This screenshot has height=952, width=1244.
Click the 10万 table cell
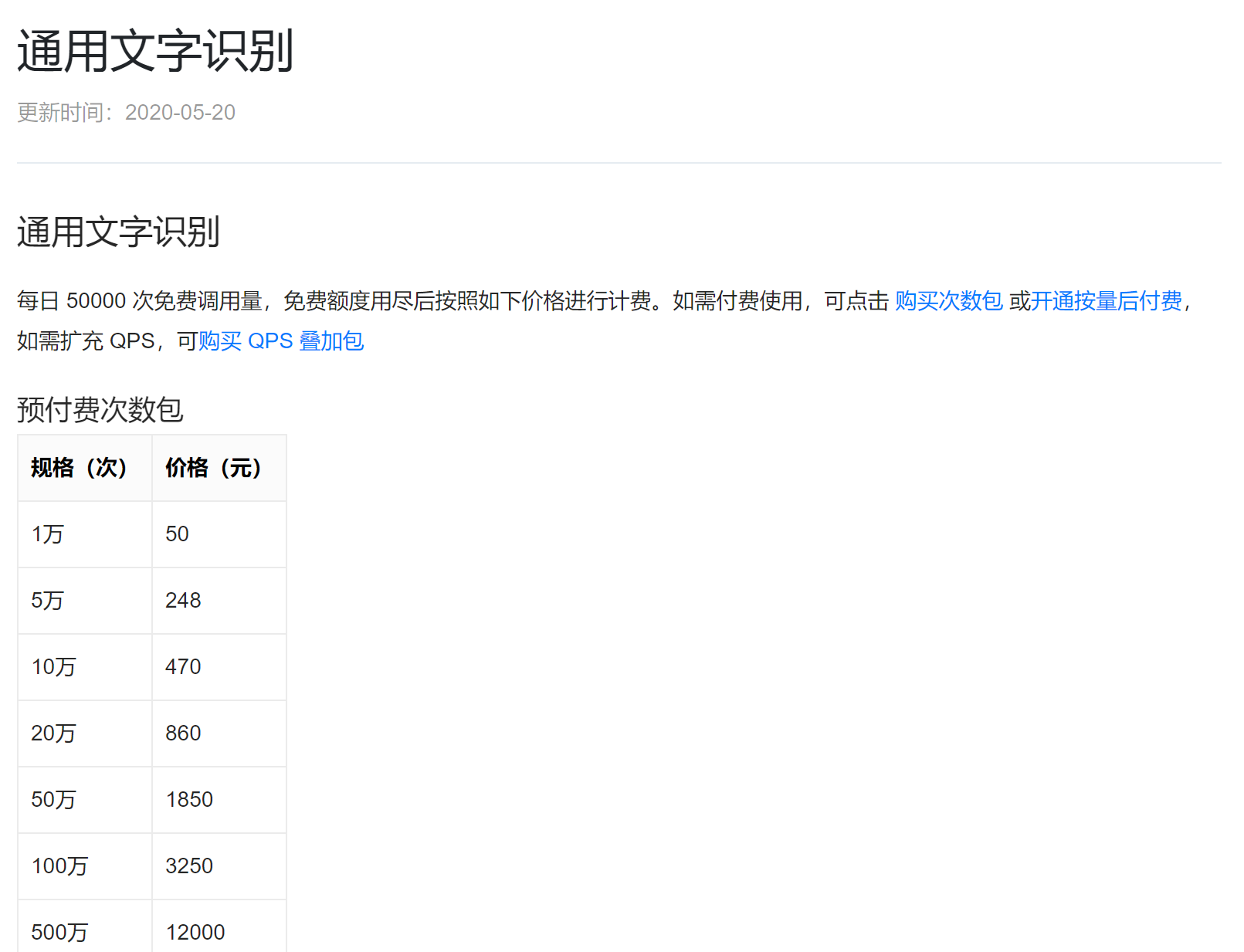[x=53, y=666]
